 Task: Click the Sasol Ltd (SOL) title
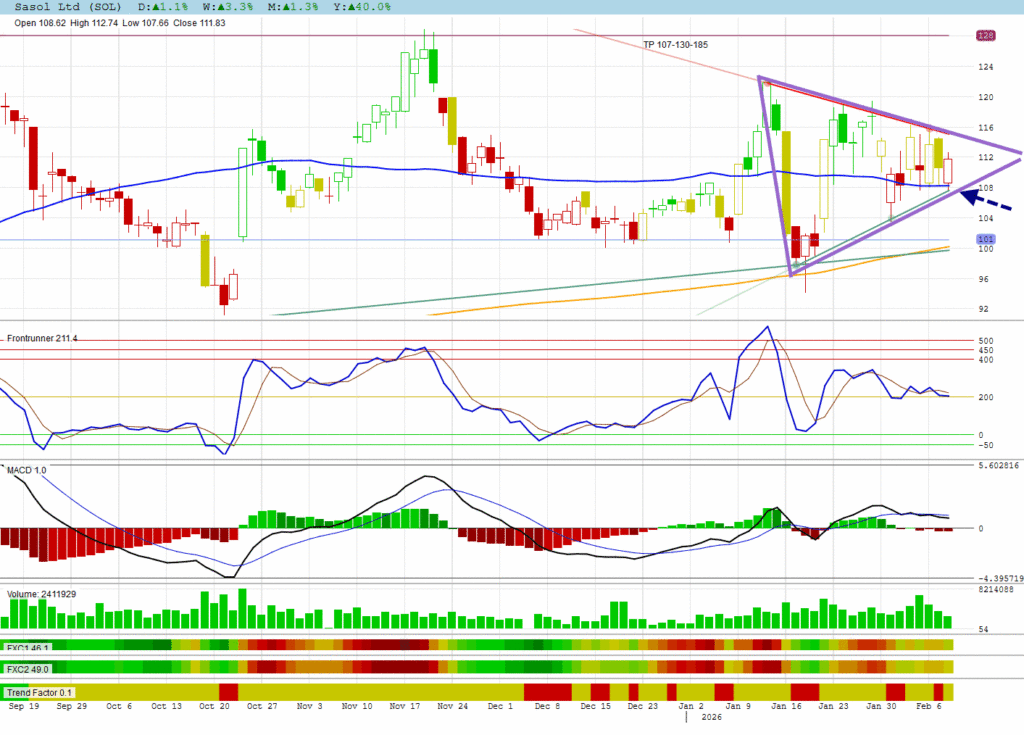62,7
